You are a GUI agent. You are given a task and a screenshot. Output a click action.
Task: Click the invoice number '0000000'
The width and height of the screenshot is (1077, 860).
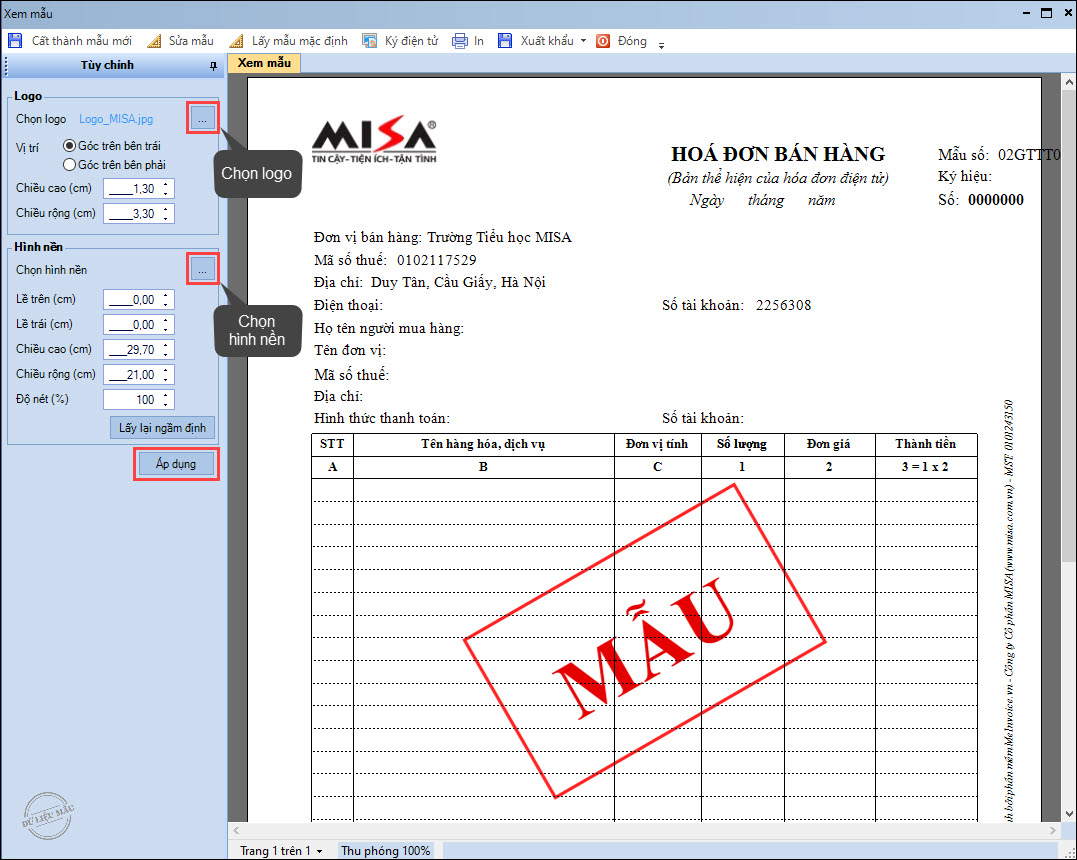point(996,200)
